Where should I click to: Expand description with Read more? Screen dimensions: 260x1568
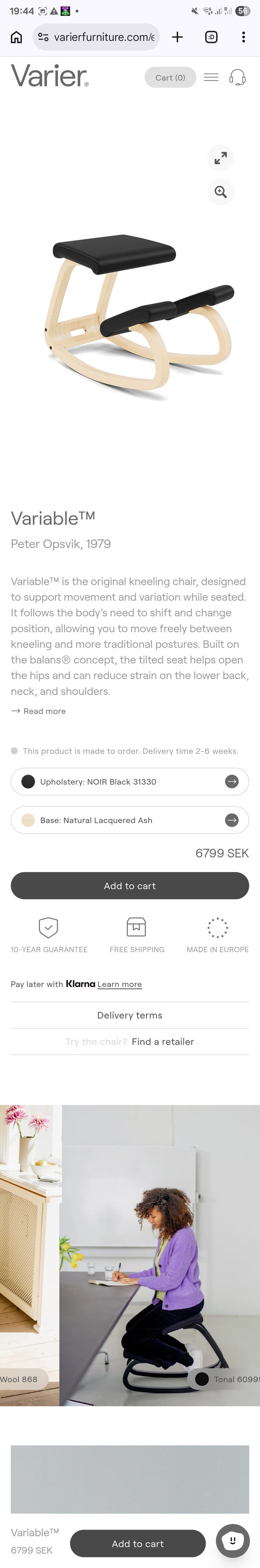click(39, 711)
